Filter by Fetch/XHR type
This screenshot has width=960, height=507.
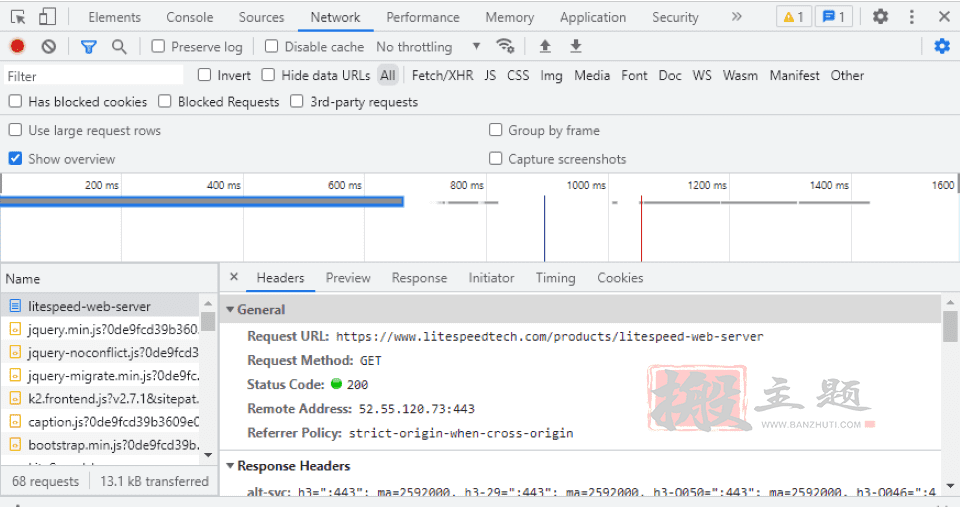(443, 75)
